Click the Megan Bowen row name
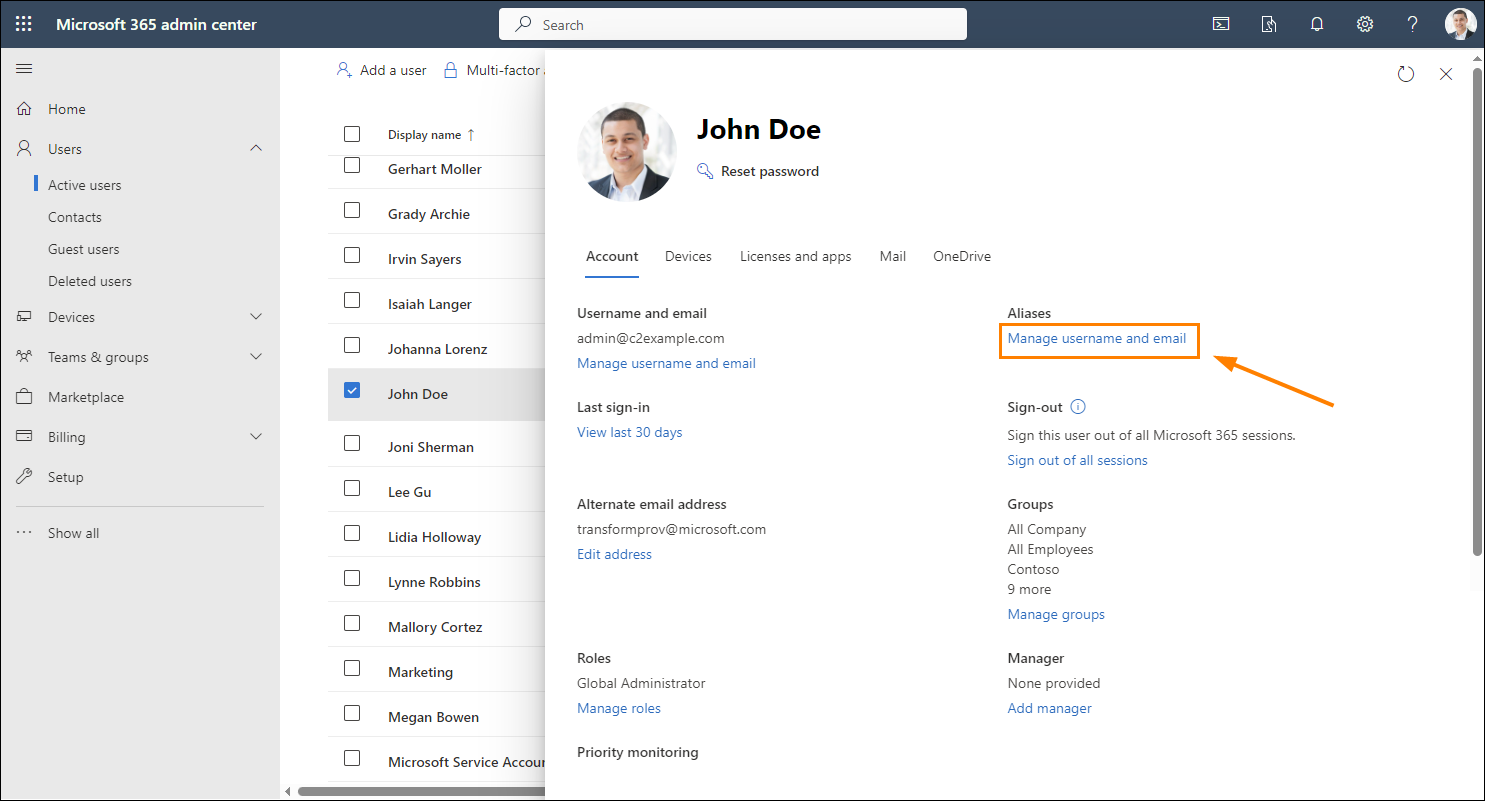 tap(433, 717)
